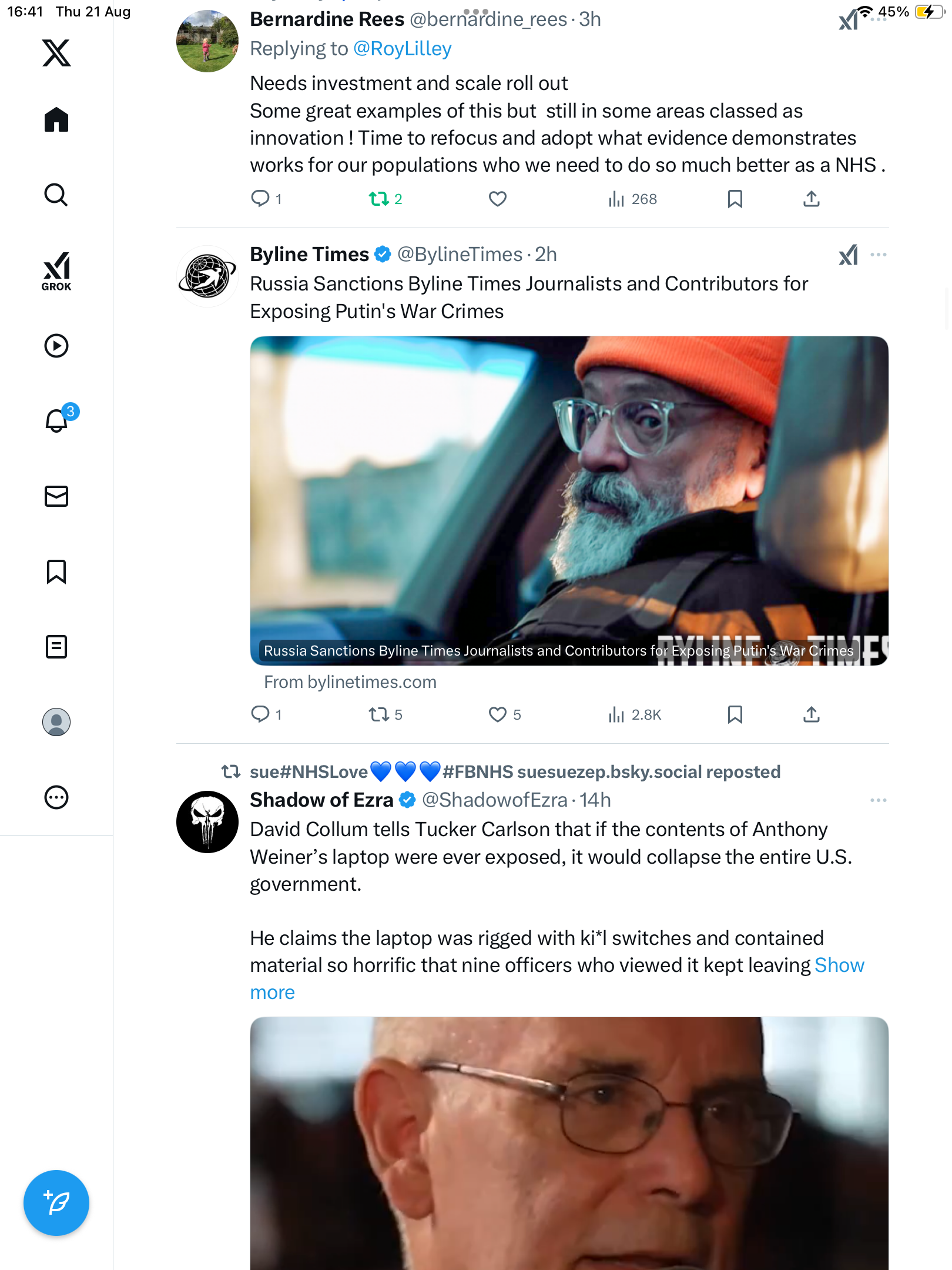Open the Notifications bell
This screenshot has height=1270, width=952.
56,421
